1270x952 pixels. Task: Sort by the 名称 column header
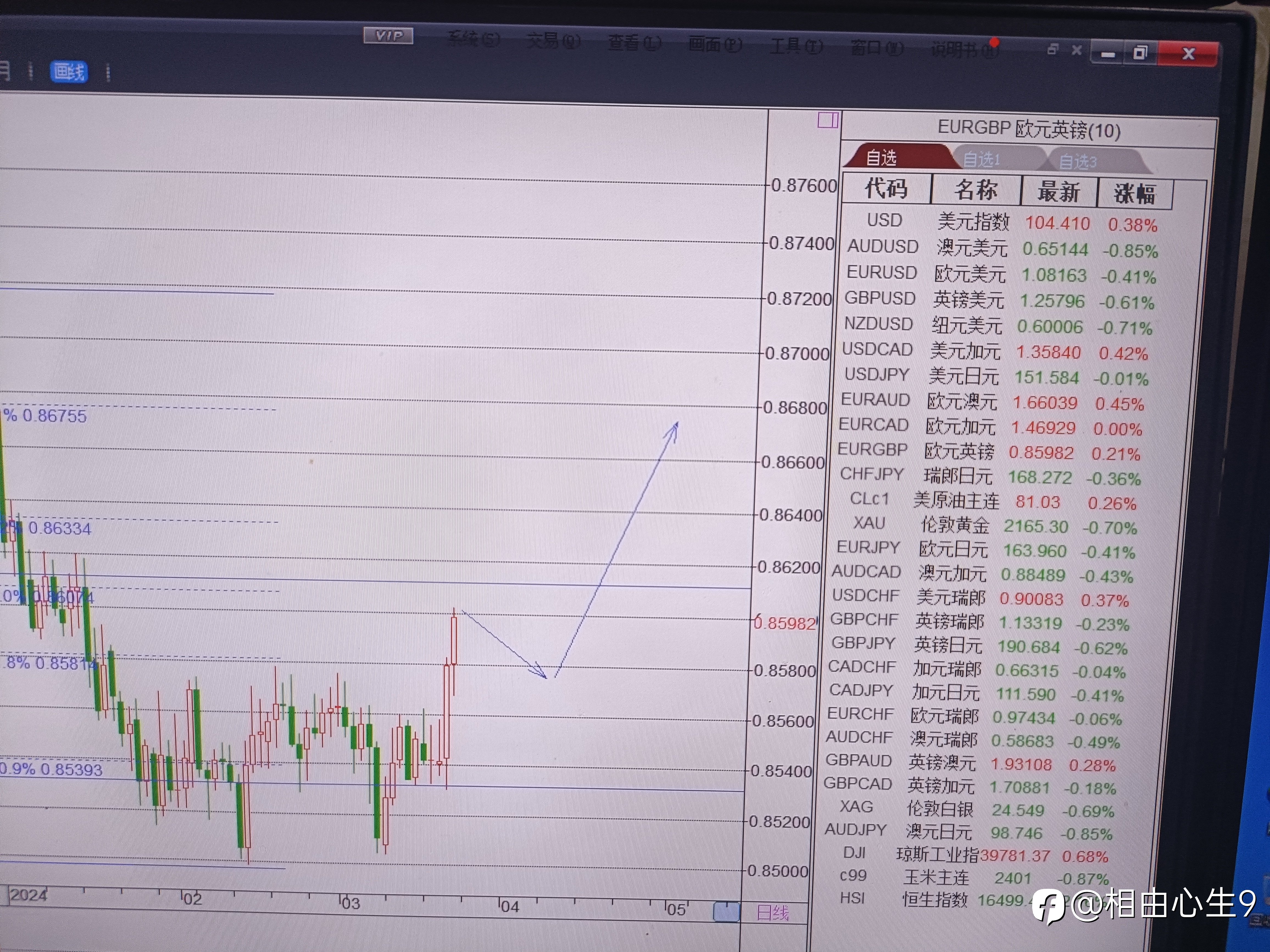pos(976,190)
